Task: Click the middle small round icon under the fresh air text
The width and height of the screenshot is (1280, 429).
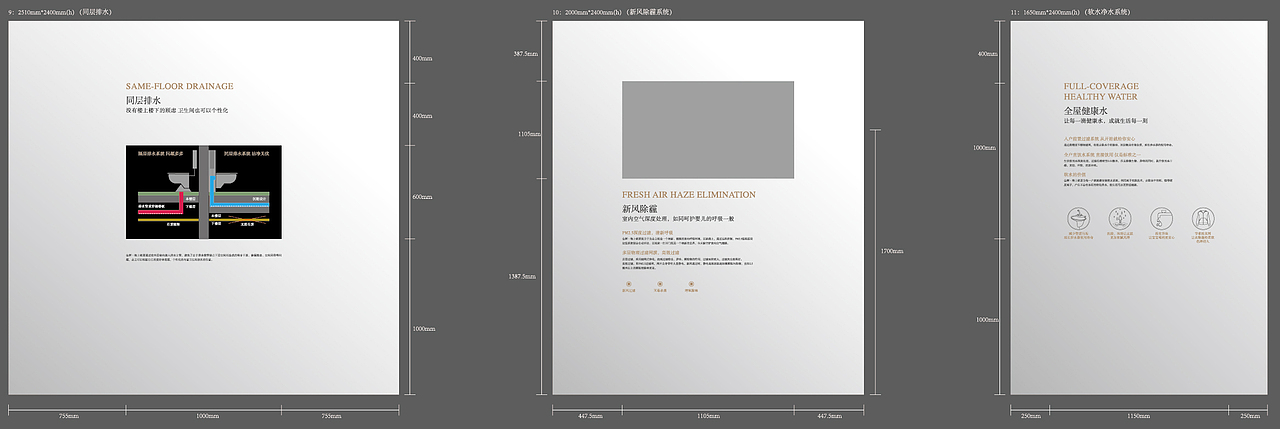Action: [x=660, y=282]
